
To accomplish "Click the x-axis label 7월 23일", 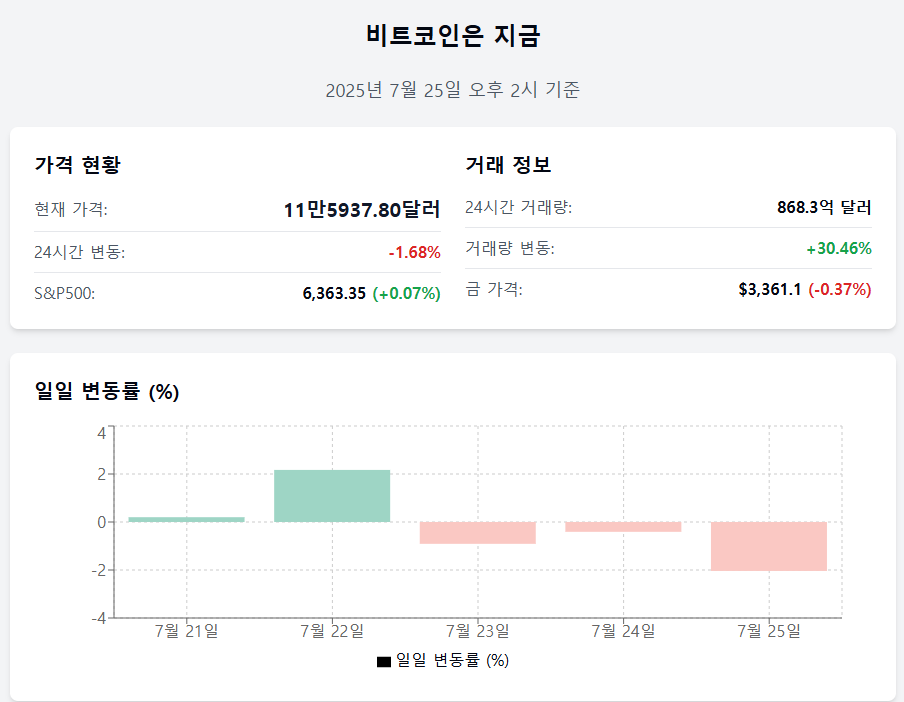I will coord(478,631).
